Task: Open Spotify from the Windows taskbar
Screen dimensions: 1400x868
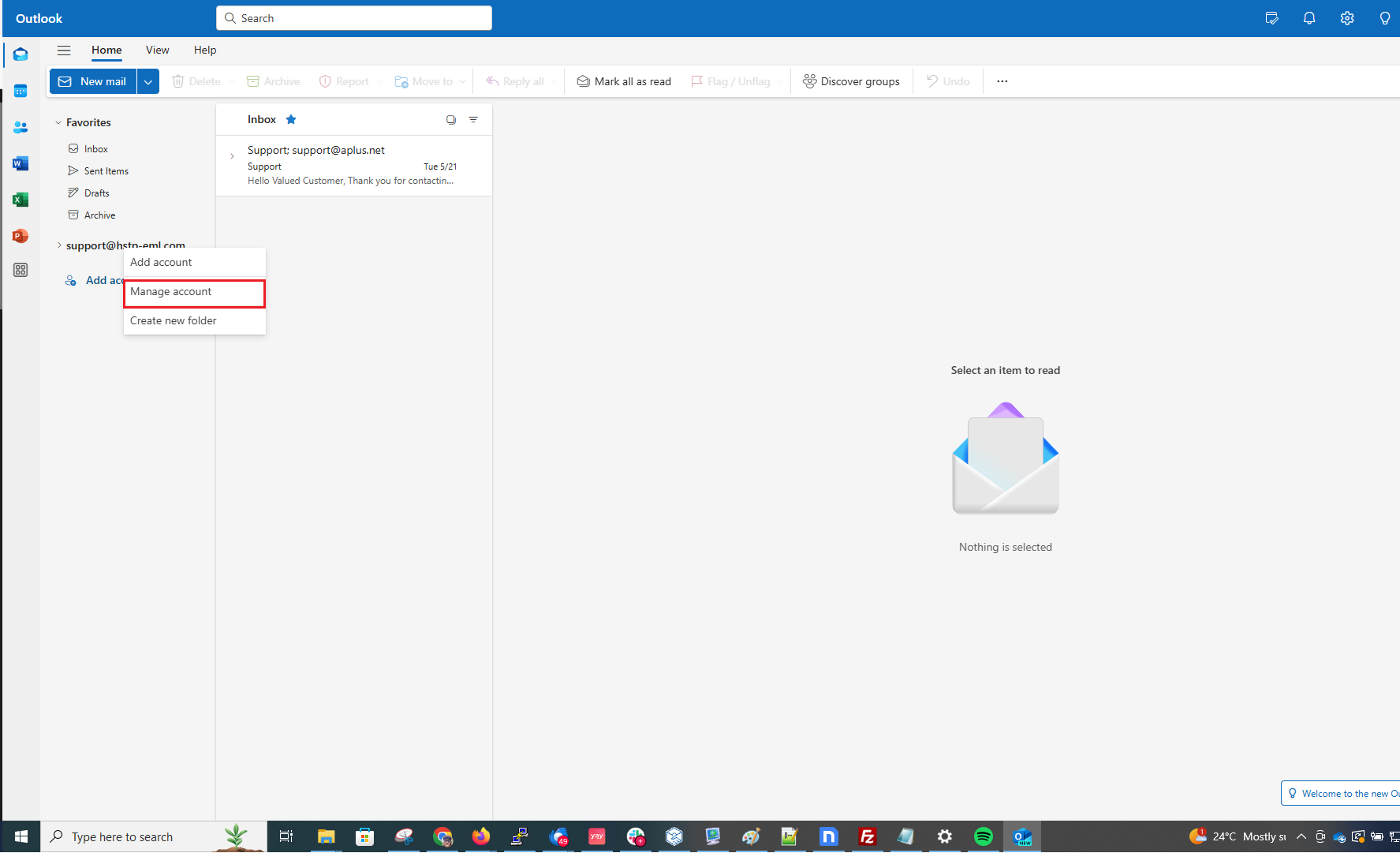Action: point(983,836)
